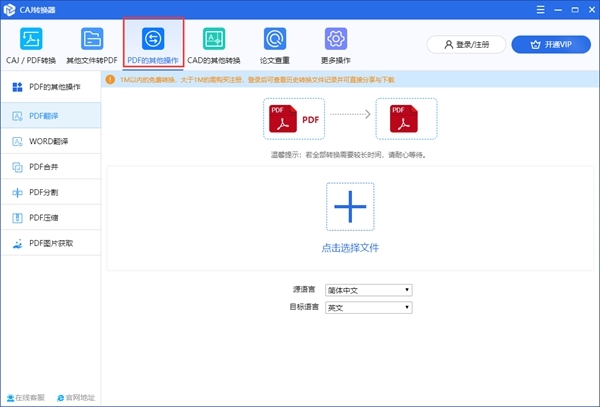Screen dimensions: 600x407
Task: Select 其他文件转PDF toolbar icon
Action: pos(92,39)
